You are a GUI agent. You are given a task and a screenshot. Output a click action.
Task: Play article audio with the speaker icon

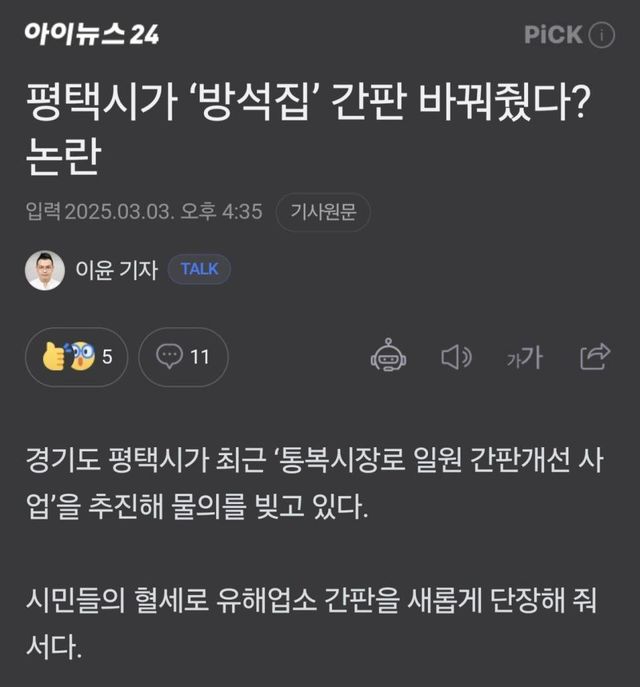[456, 357]
